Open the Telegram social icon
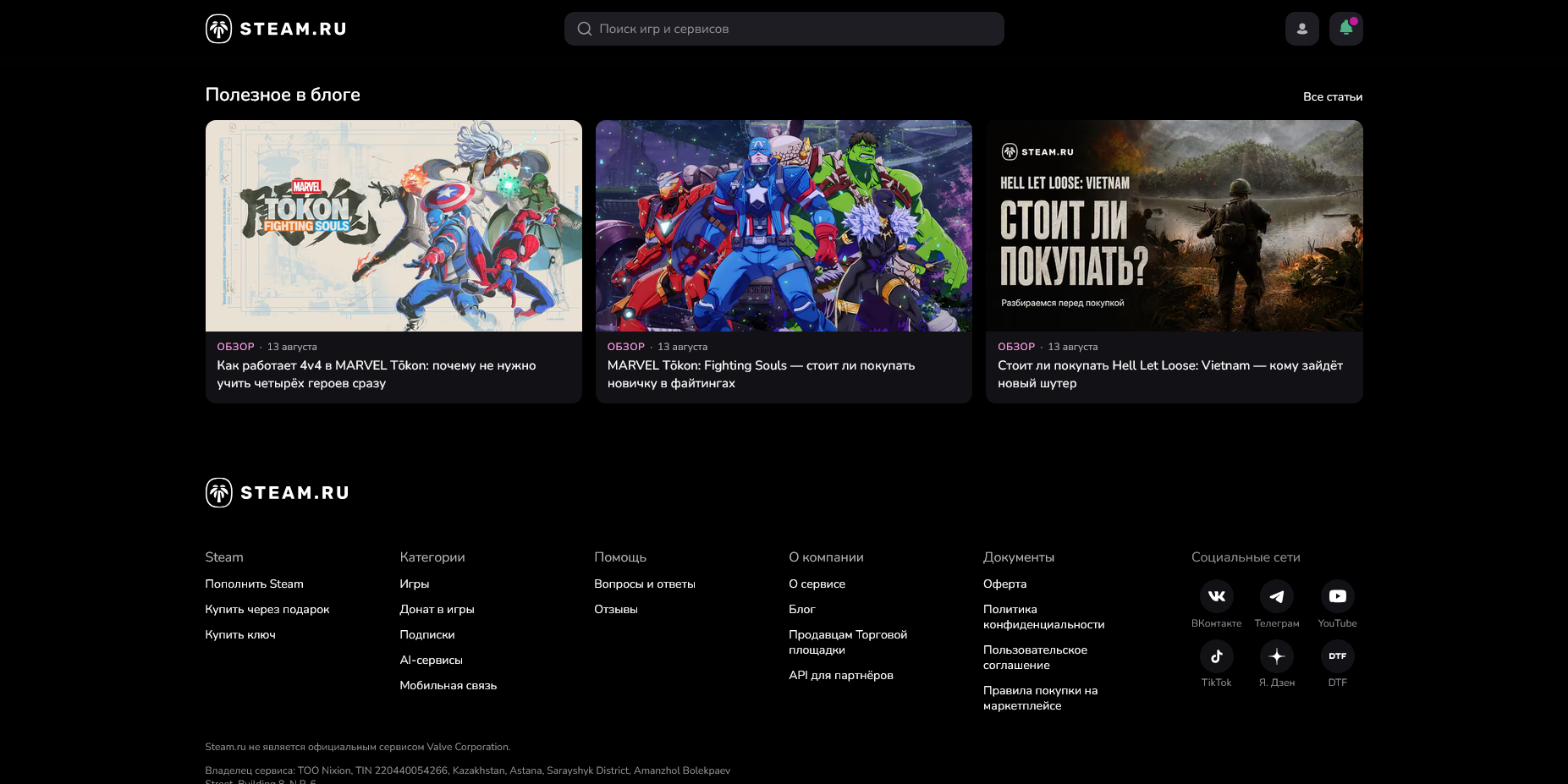 [x=1276, y=596]
